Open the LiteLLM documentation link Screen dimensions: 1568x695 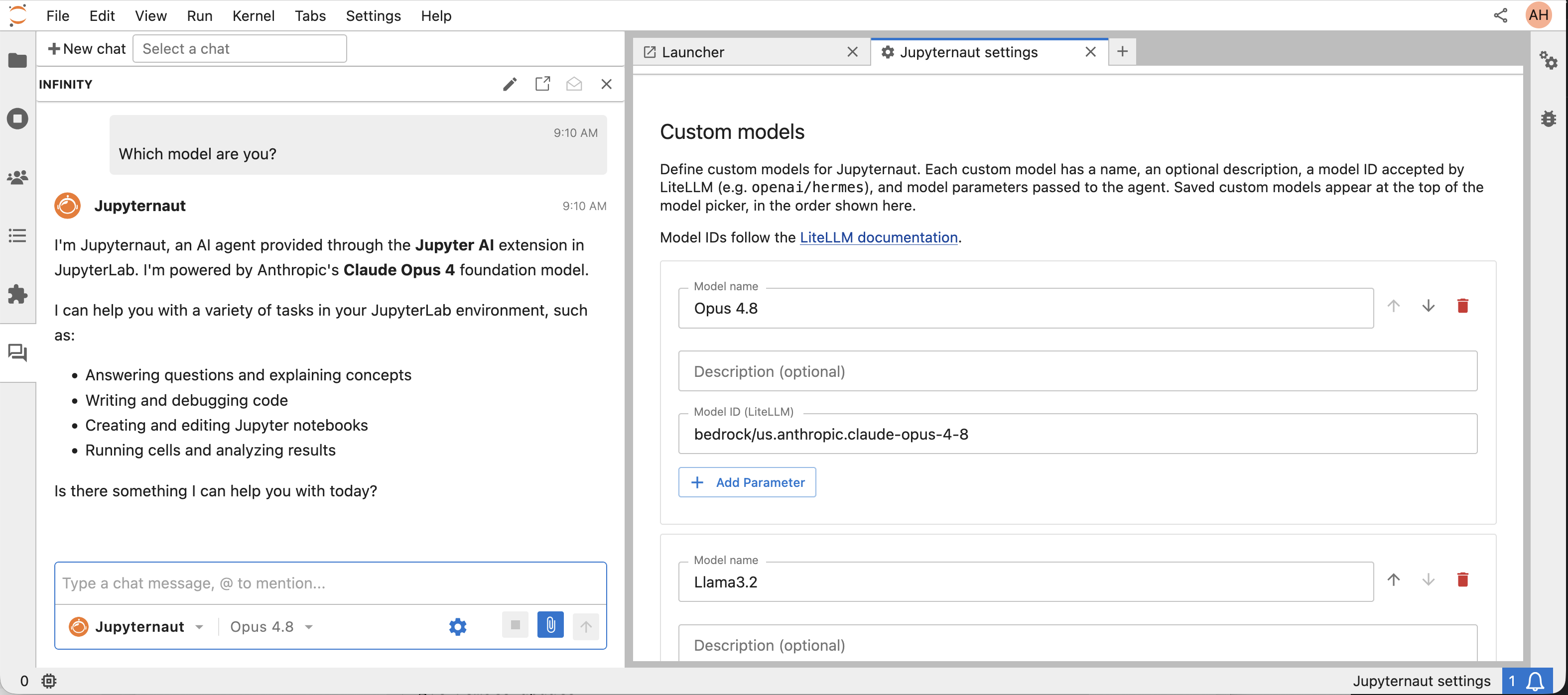click(878, 237)
